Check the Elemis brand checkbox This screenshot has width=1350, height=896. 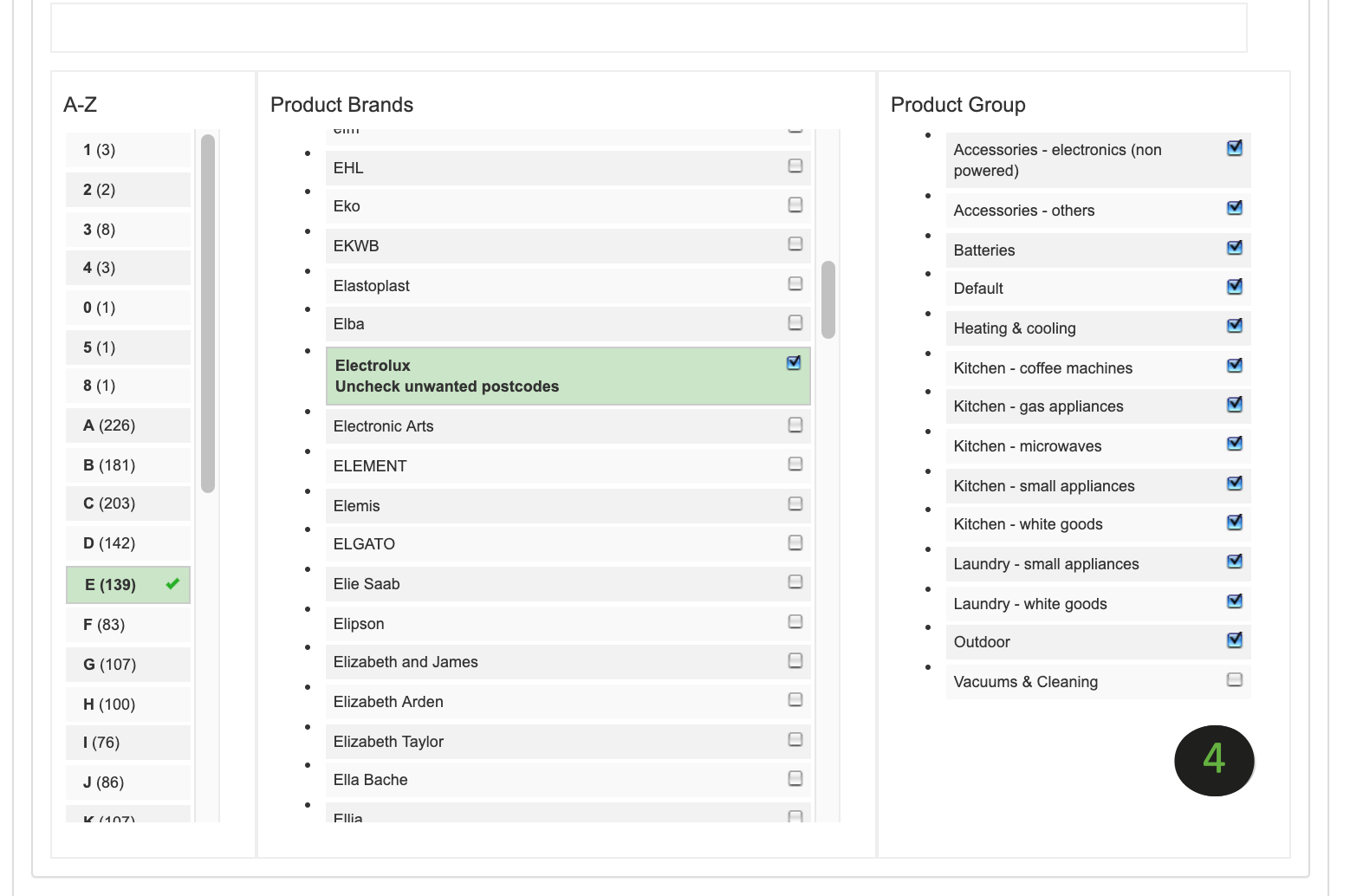tap(795, 503)
